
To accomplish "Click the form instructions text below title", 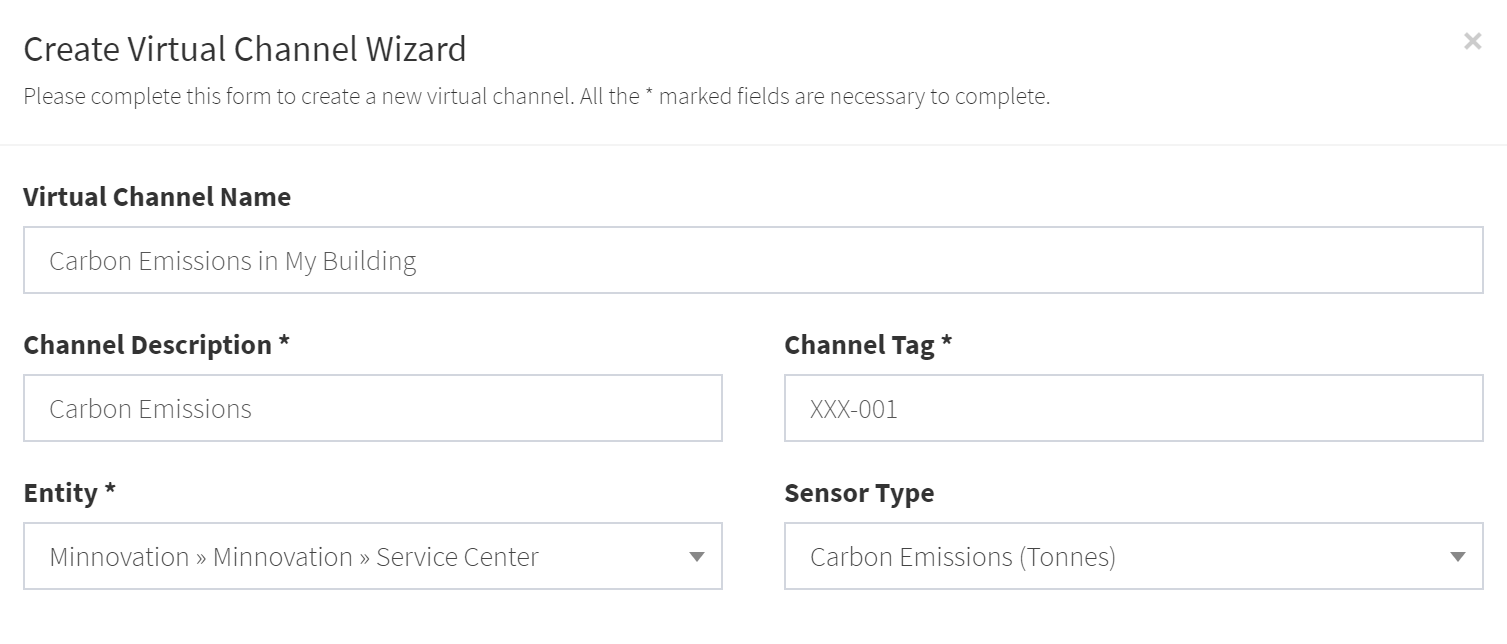I will [537, 97].
